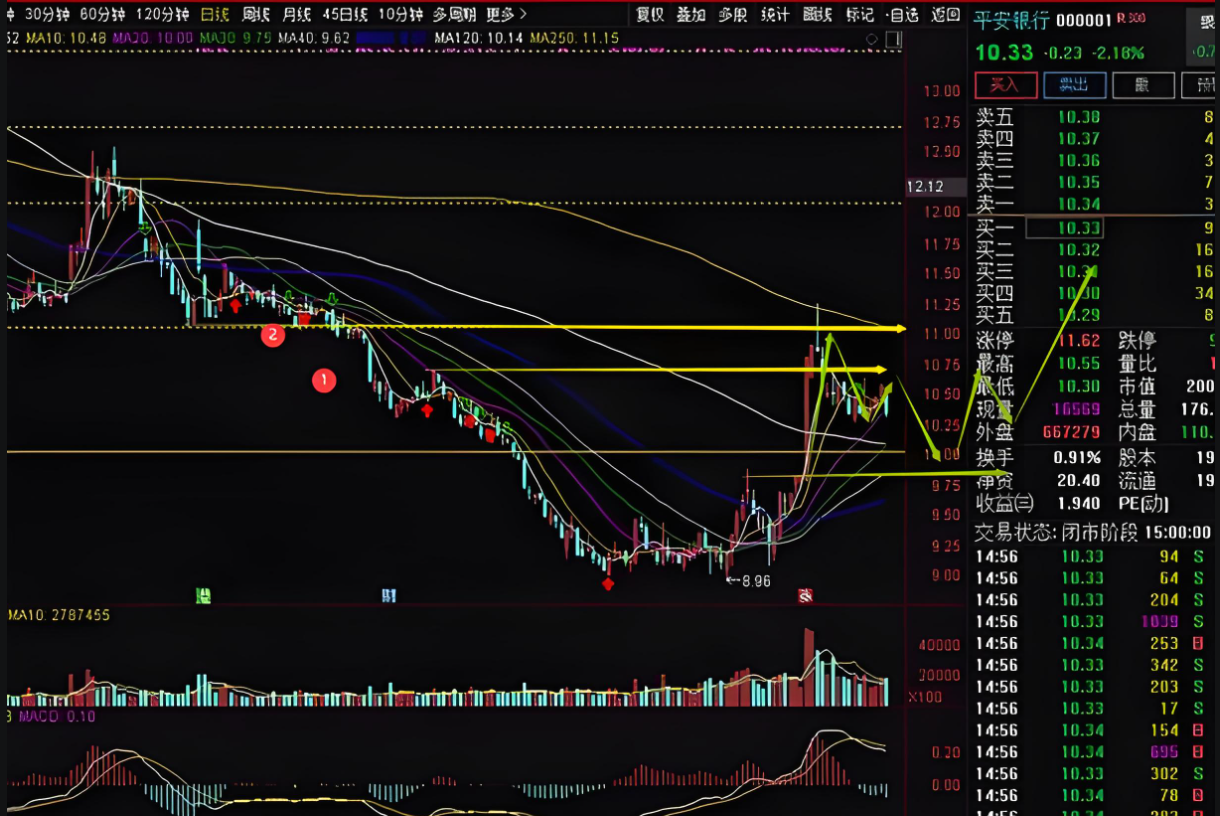The width and height of the screenshot is (1220, 816).
Task: Select the 月线 monthly chart tab
Action: 297,14
